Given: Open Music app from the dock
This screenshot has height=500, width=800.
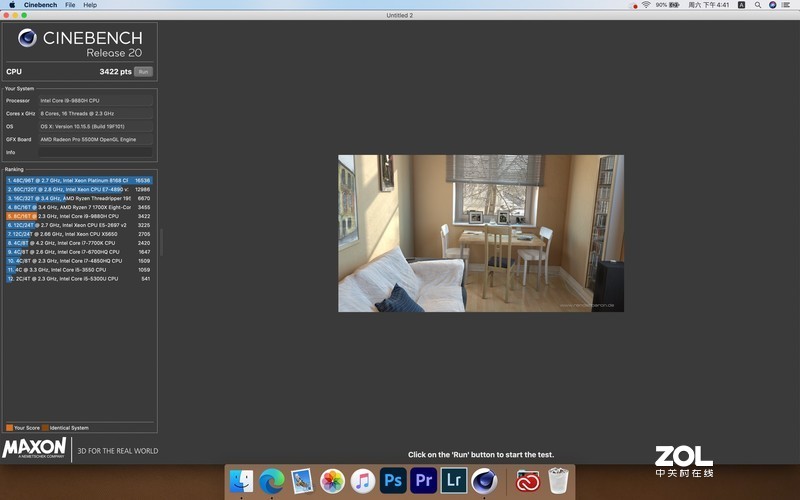Looking at the screenshot, I should (362, 481).
